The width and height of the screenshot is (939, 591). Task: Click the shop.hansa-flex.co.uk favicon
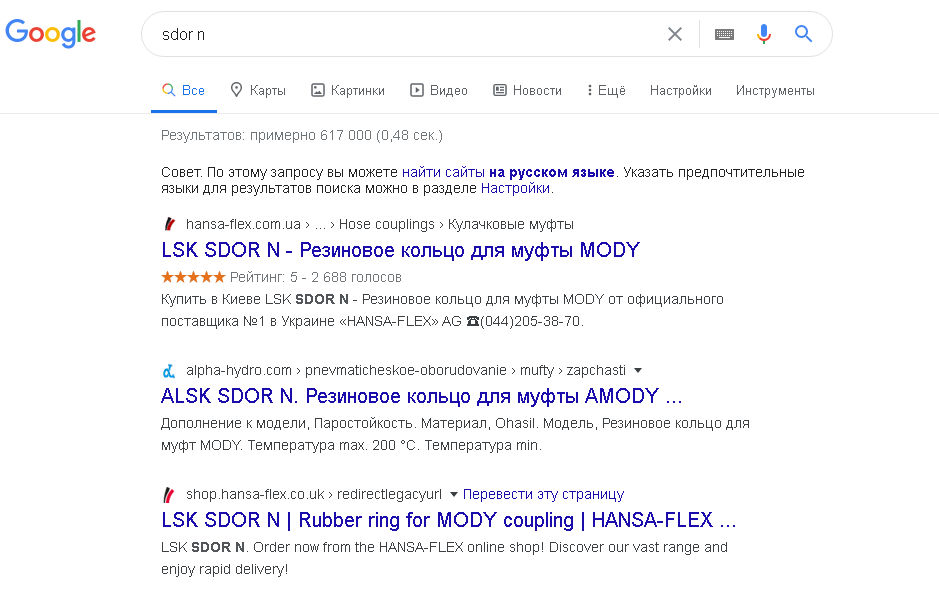pyautogui.click(x=169, y=494)
